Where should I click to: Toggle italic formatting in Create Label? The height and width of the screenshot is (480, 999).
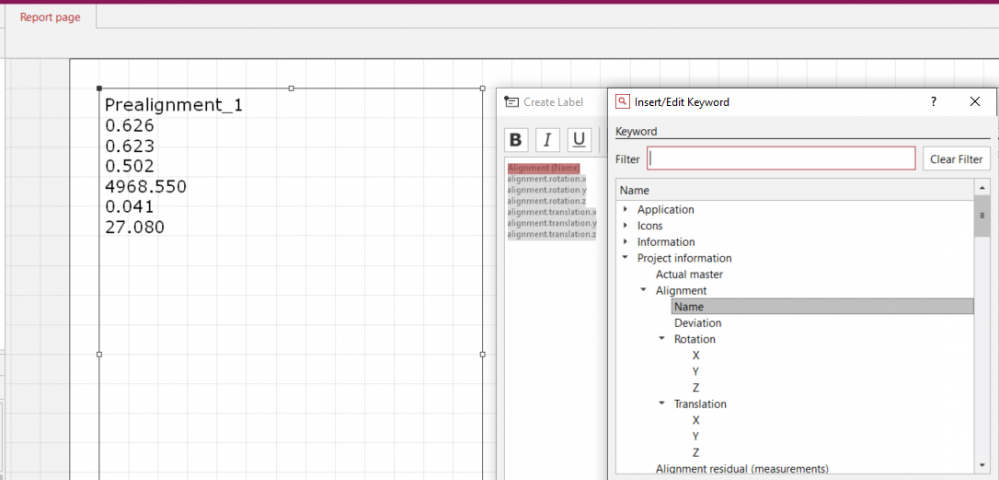coord(547,139)
